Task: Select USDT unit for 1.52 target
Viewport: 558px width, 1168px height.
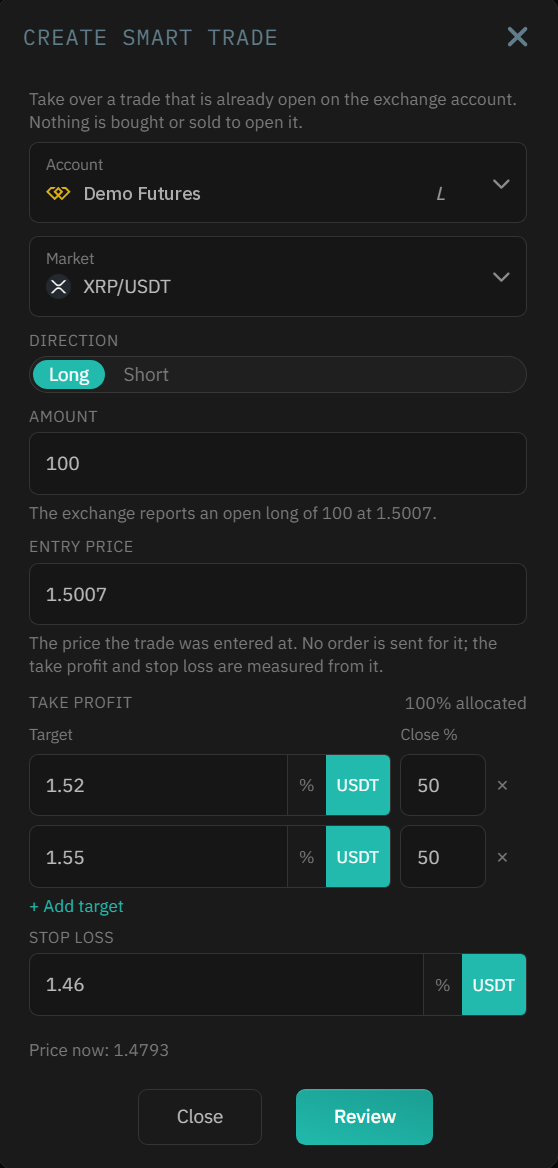Action: [358, 785]
